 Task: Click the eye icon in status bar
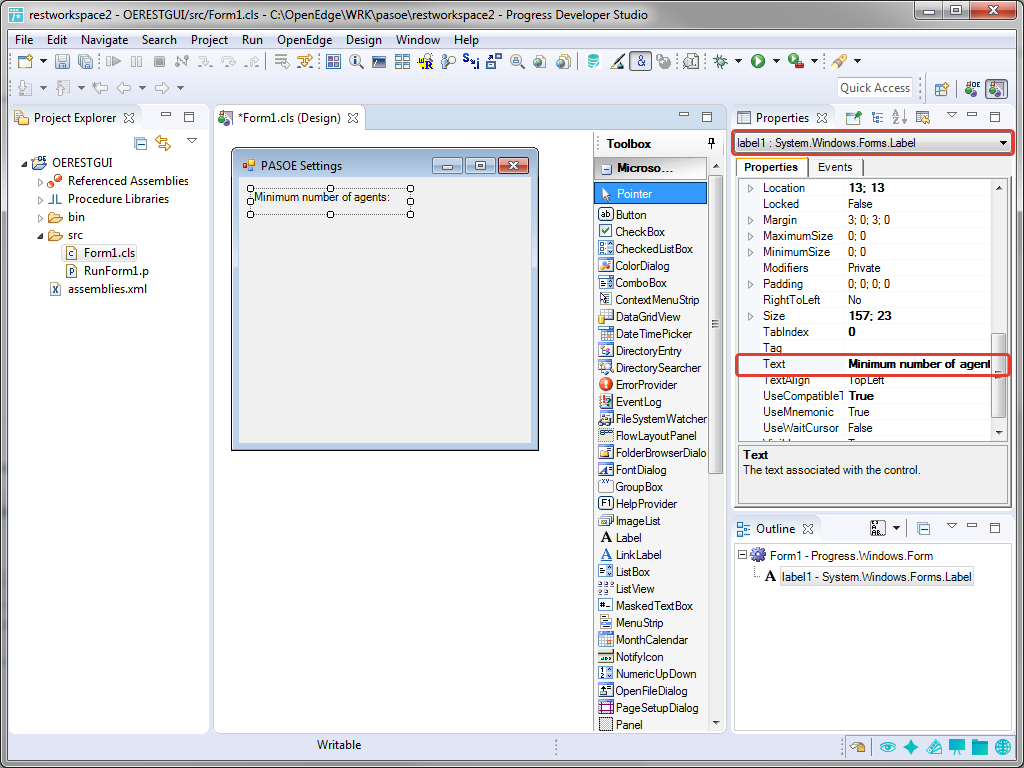coord(887,748)
